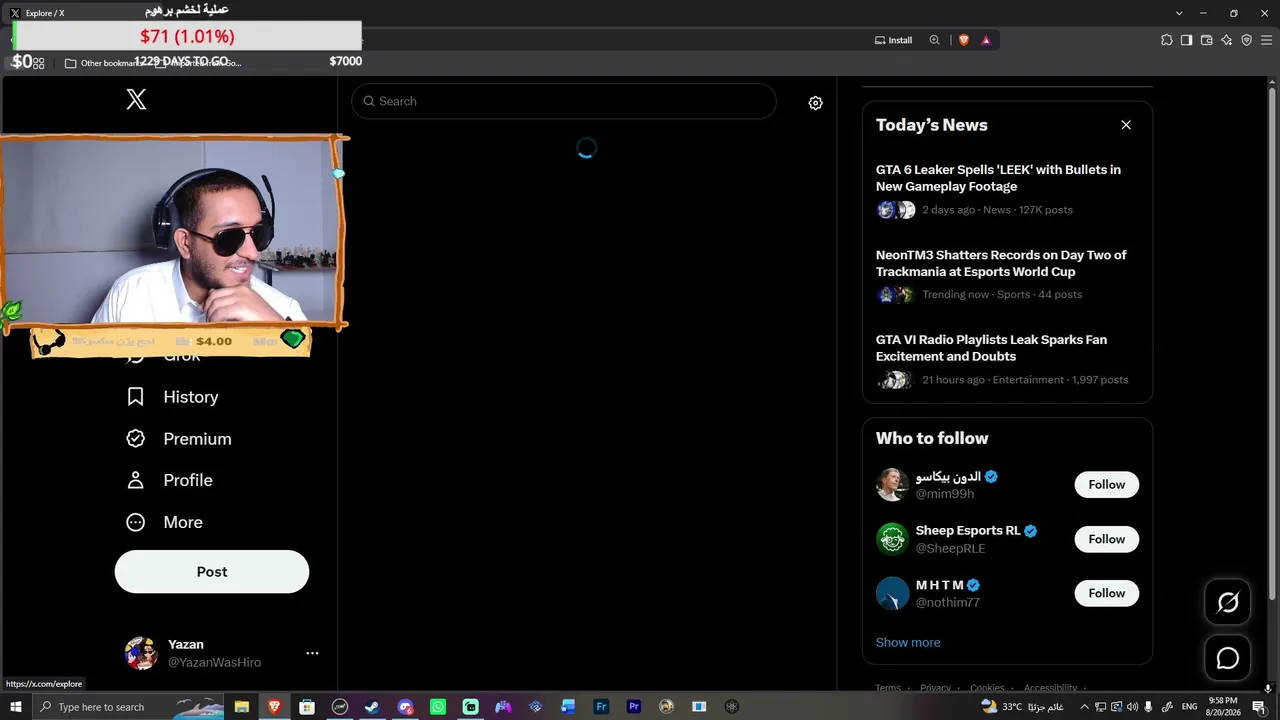Open Discord from the taskbar
Viewport: 1280px width, 720px height.
coord(405,707)
